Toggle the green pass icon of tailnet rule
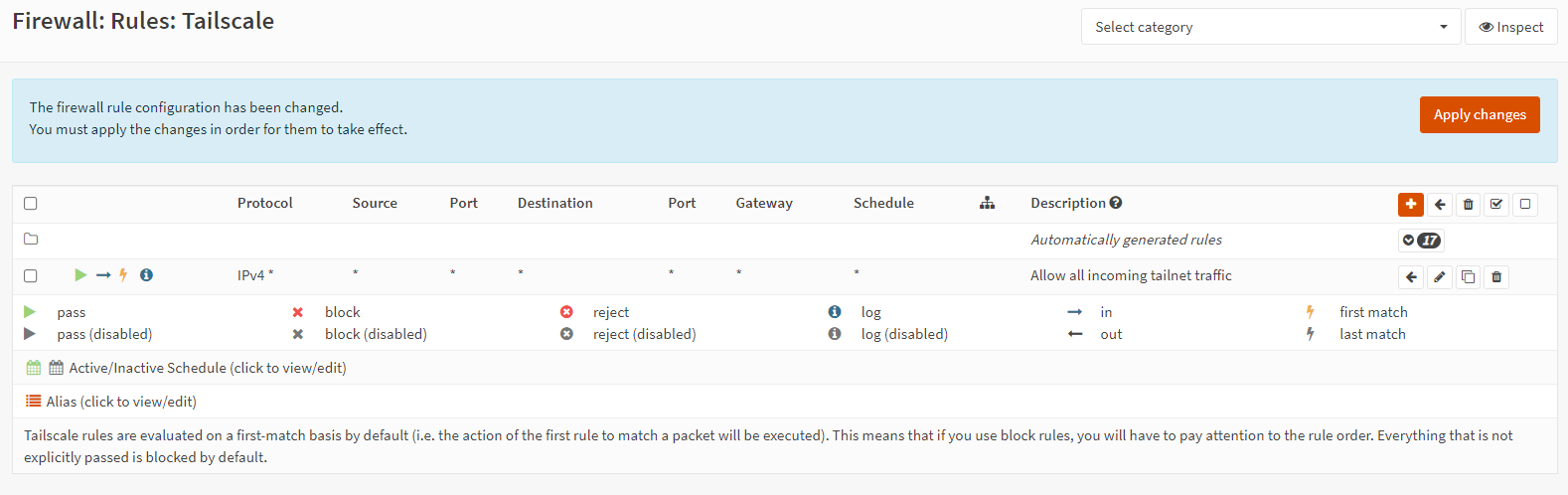The image size is (1568, 495). pyautogui.click(x=80, y=275)
